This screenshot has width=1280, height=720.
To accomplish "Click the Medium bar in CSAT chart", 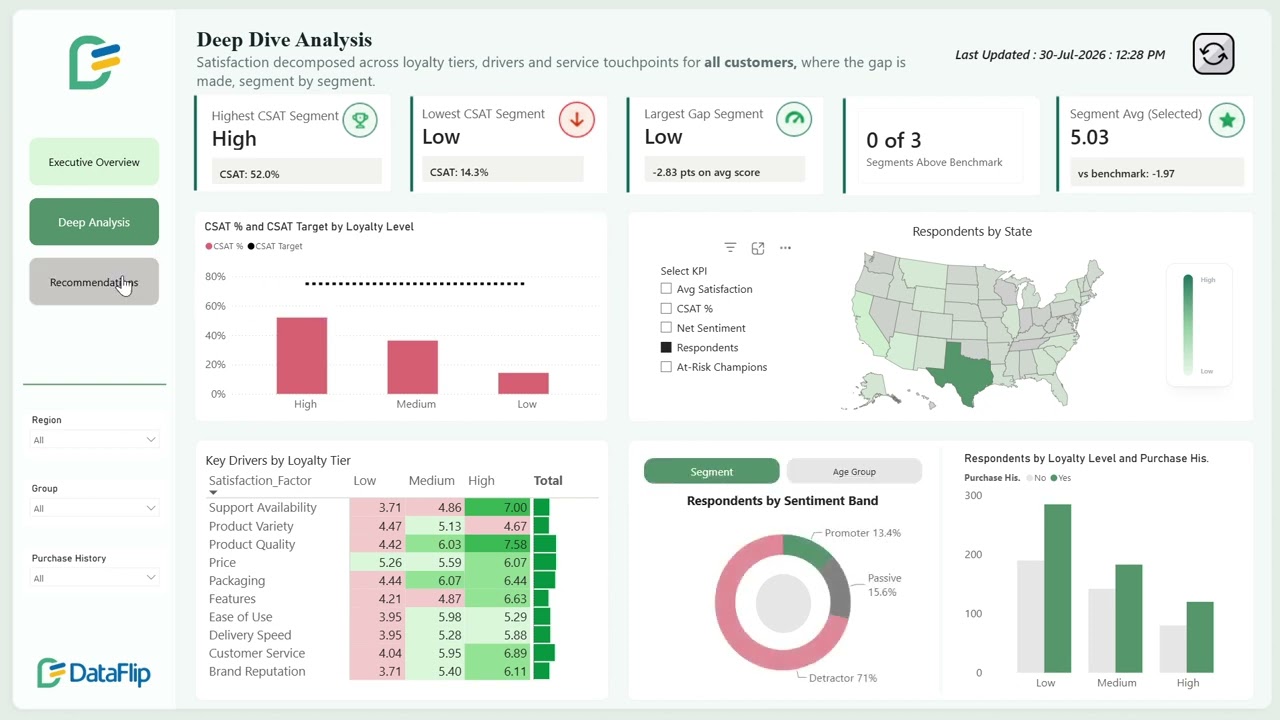I will (x=413, y=367).
